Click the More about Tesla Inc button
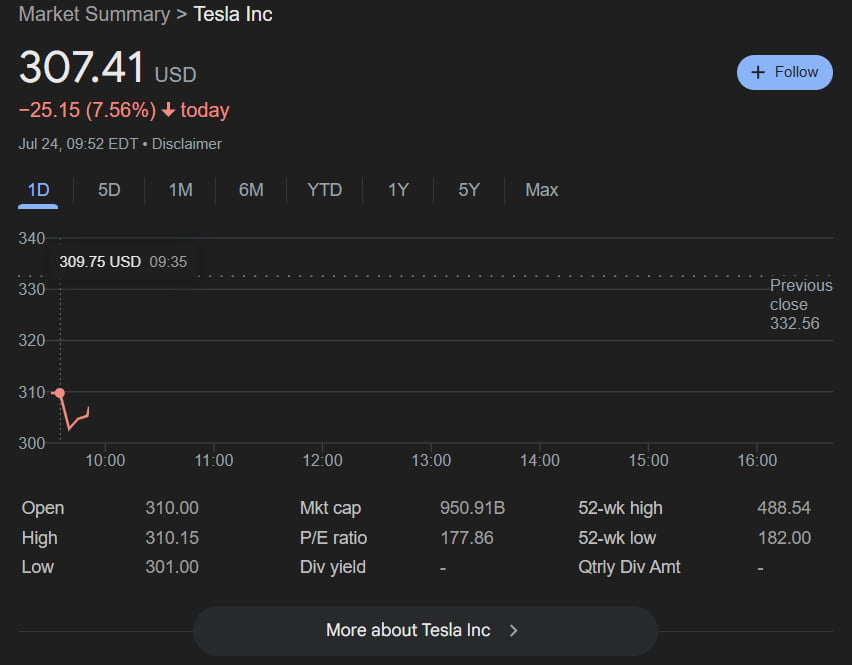This screenshot has height=665, width=852. (425, 631)
